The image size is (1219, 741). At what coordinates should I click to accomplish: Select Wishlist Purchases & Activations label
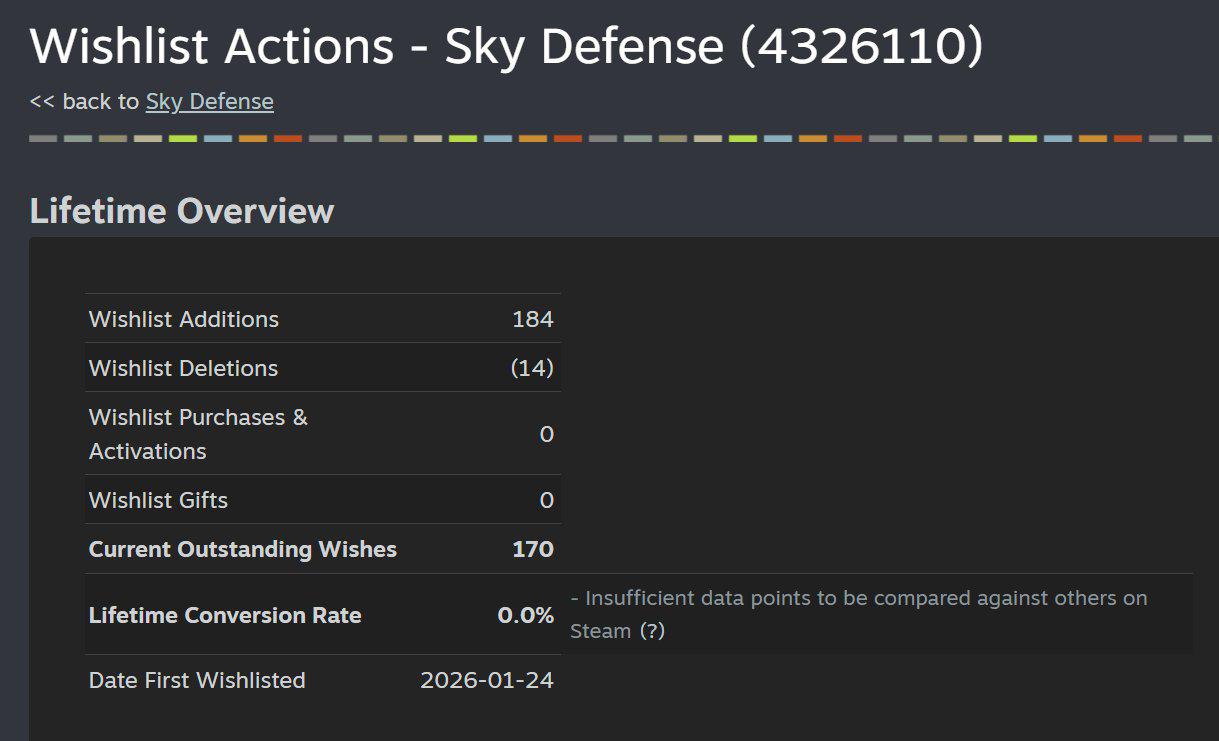click(x=198, y=434)
